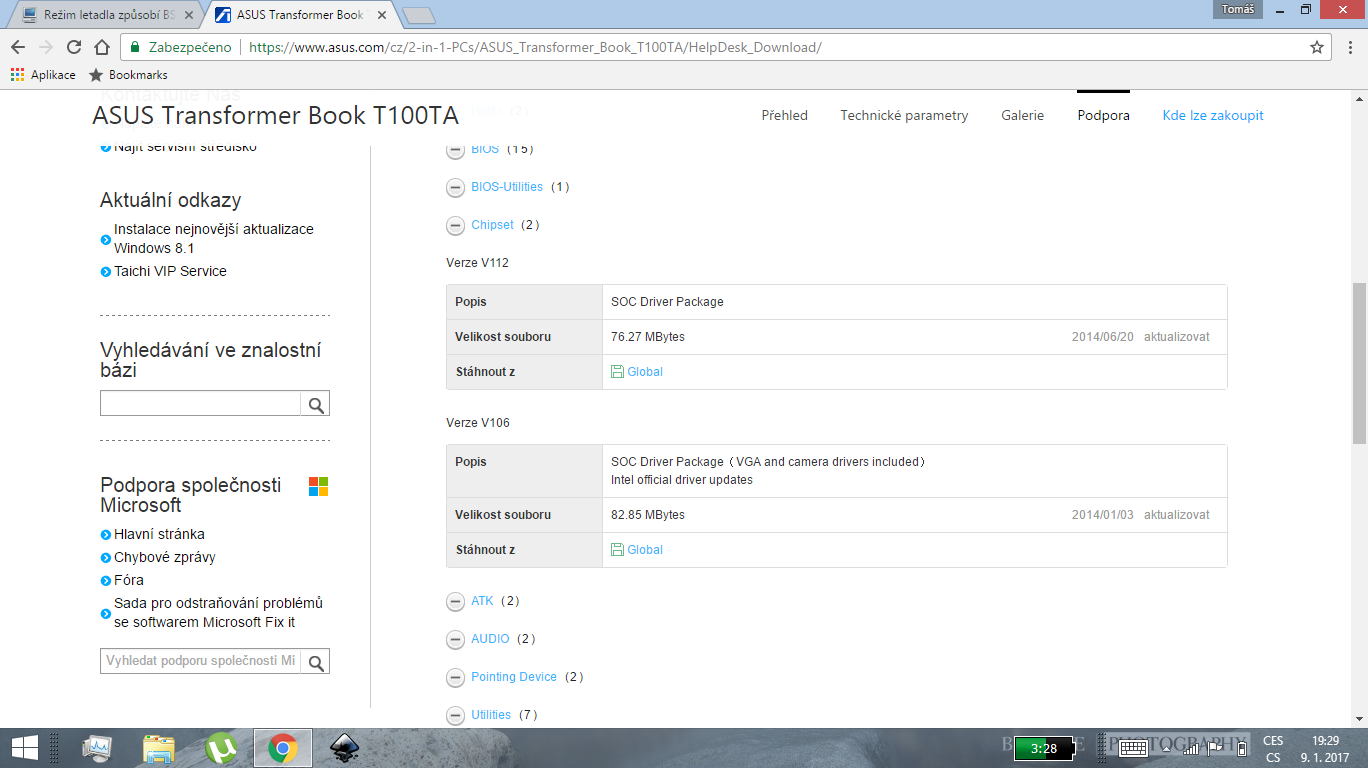
Task: Open Microsoft 'Hlavní stránka' link
Action: [x=159, y=534]
